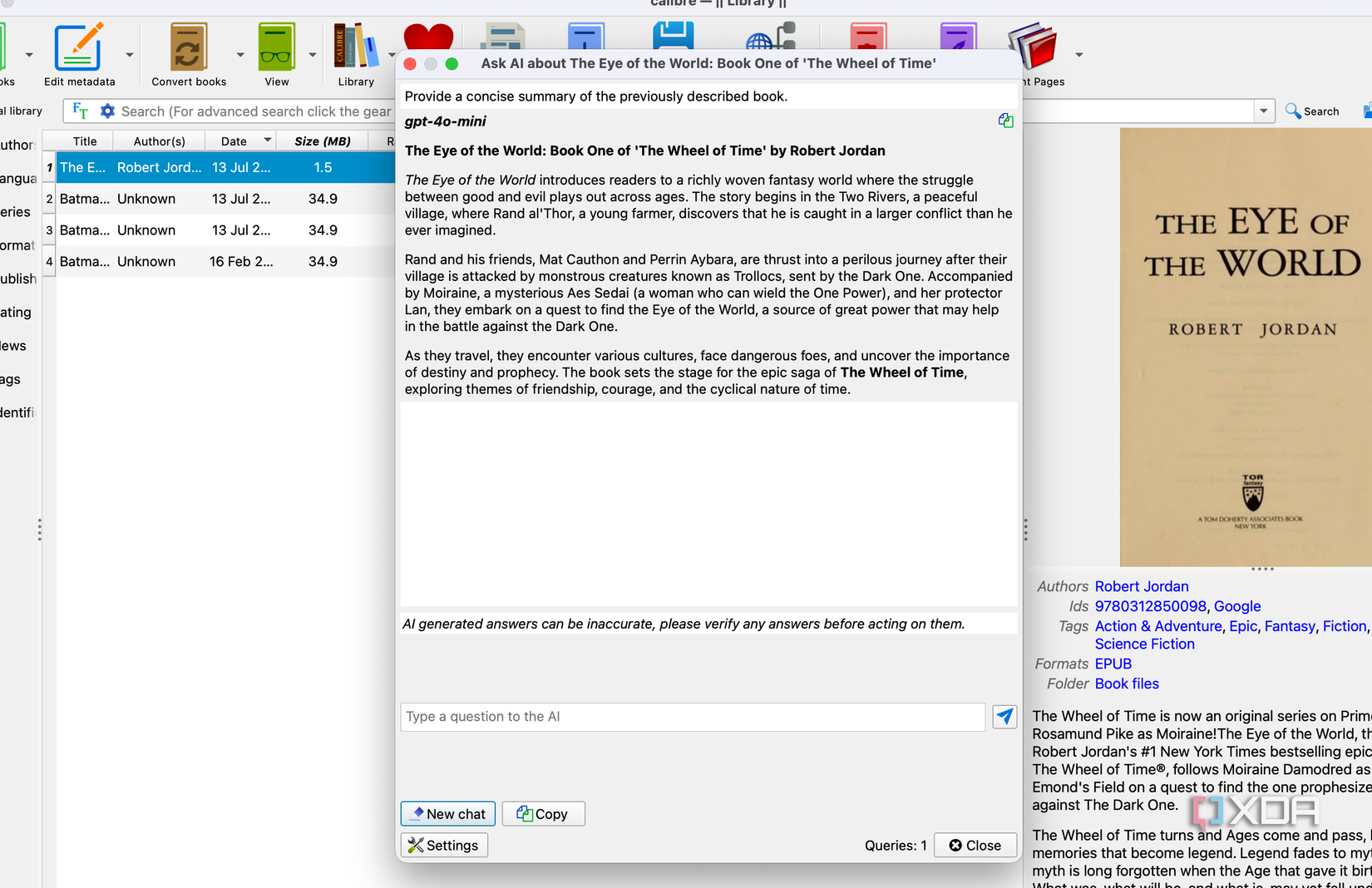The width and height of the screenshot is (1372, 888).
Task: Copy the AI response via top-right icon
Action: click(x=1006, y=121)
